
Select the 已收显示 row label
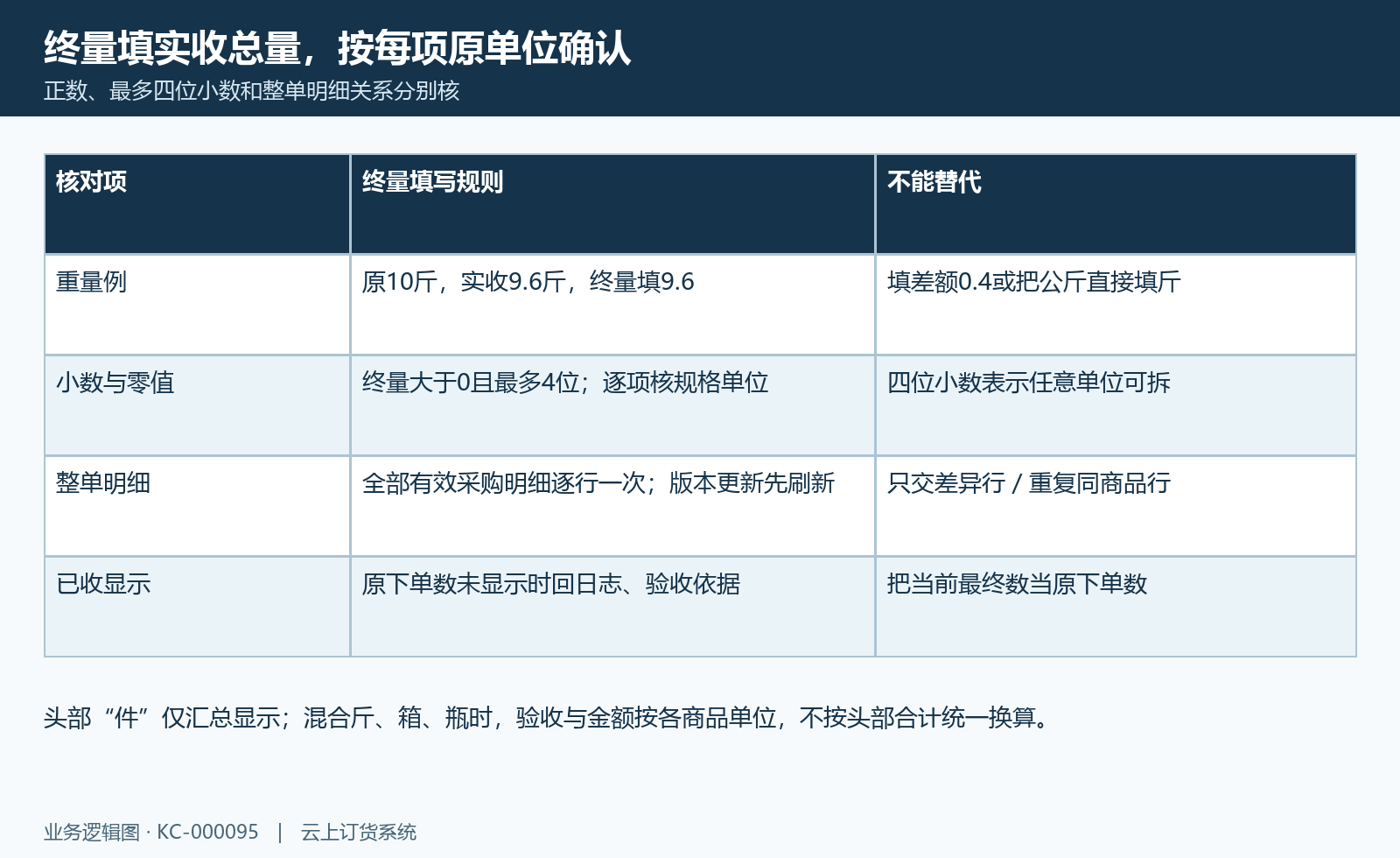tap(197, 607)
